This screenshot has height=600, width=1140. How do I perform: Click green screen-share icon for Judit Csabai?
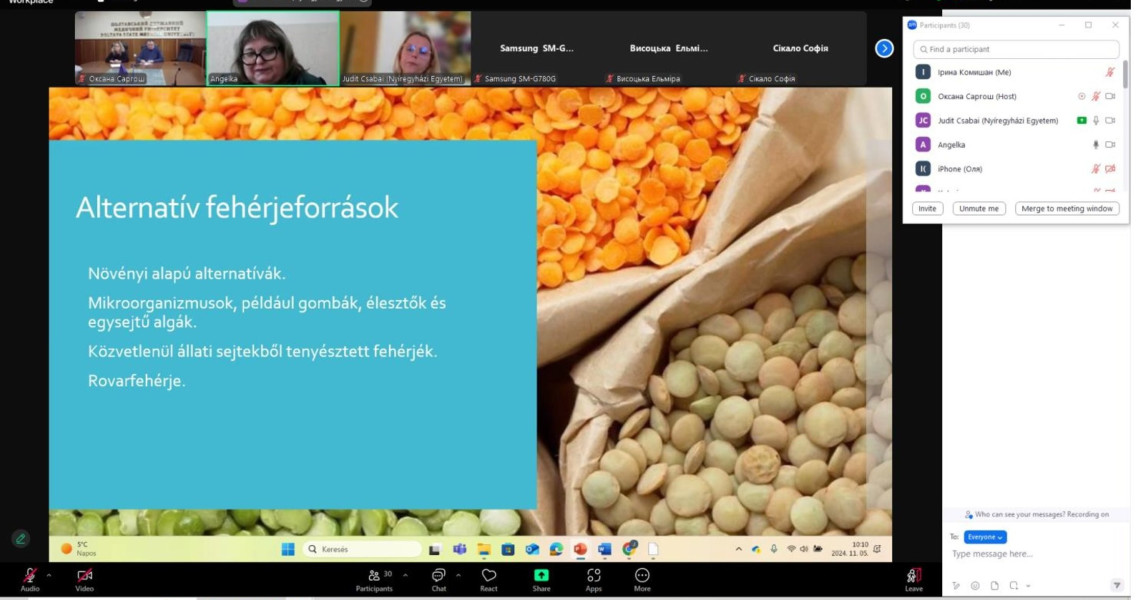coord(1081,121)
